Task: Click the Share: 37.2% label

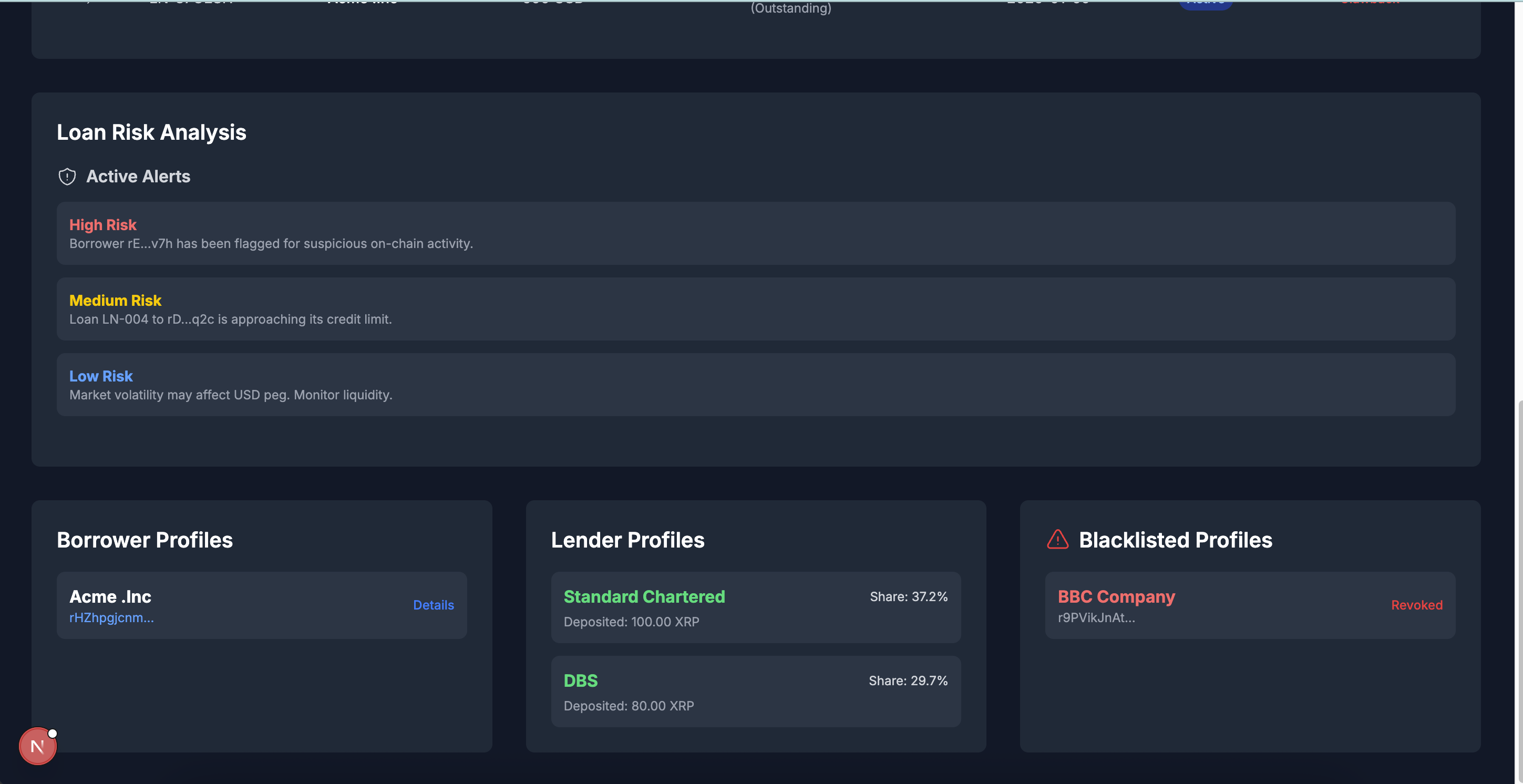Action: (x=908, y=596)
